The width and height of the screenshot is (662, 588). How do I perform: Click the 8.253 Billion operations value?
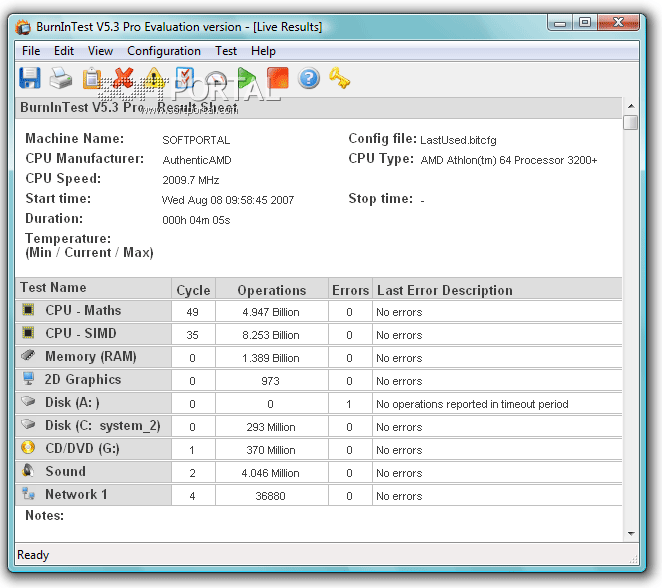271,335
